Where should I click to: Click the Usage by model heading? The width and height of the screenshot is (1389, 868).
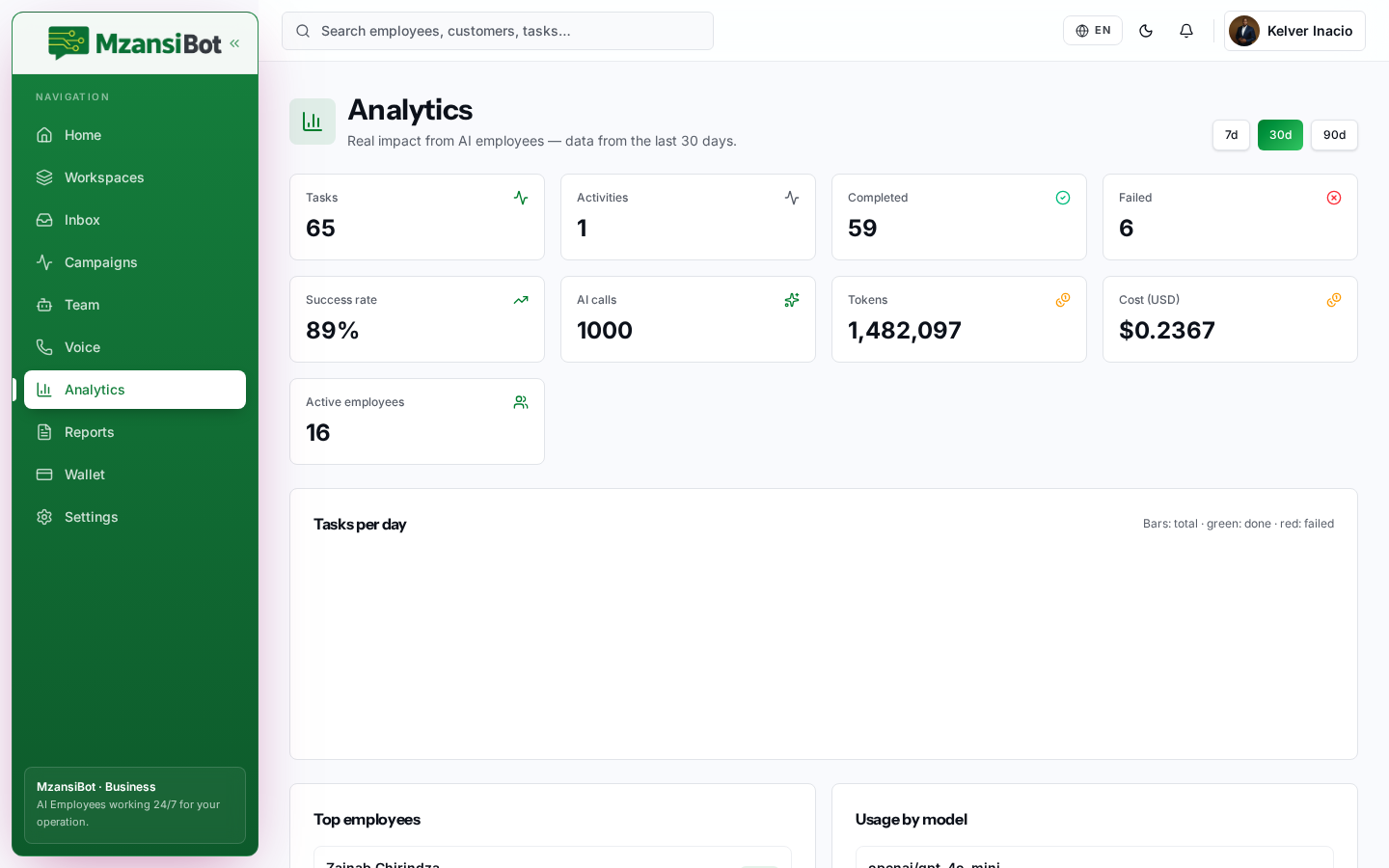pos(912,820)
